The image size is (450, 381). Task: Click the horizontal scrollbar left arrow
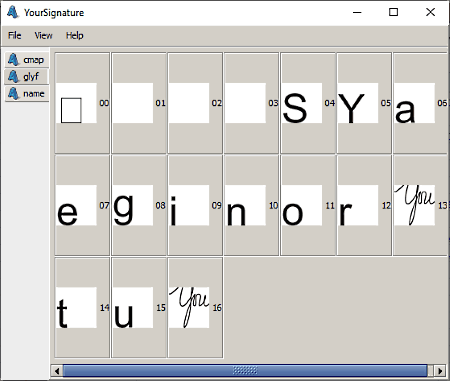click(x=57, y=371)
